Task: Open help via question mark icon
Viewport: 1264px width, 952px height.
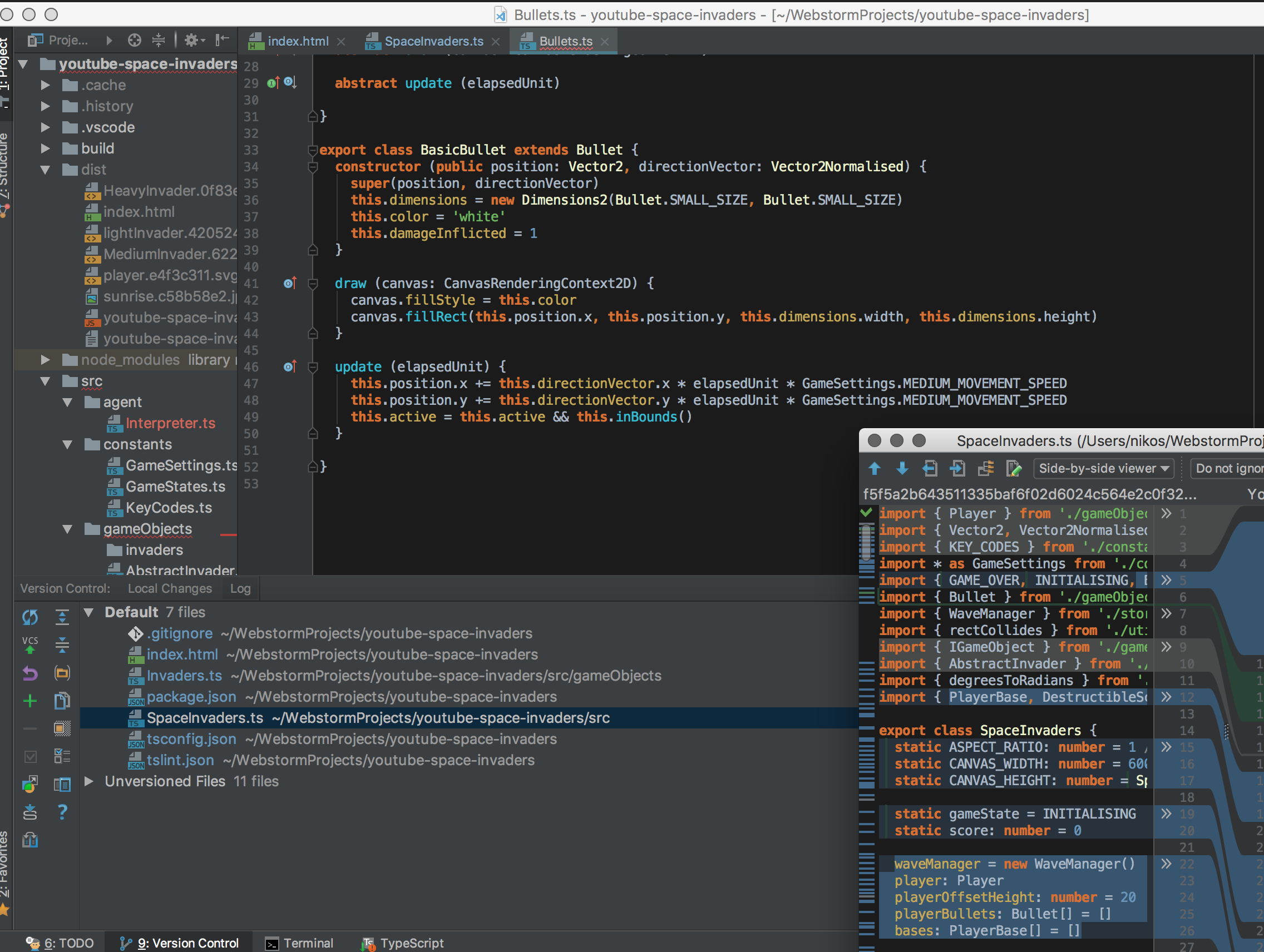Action: click(x=62, y=811)
